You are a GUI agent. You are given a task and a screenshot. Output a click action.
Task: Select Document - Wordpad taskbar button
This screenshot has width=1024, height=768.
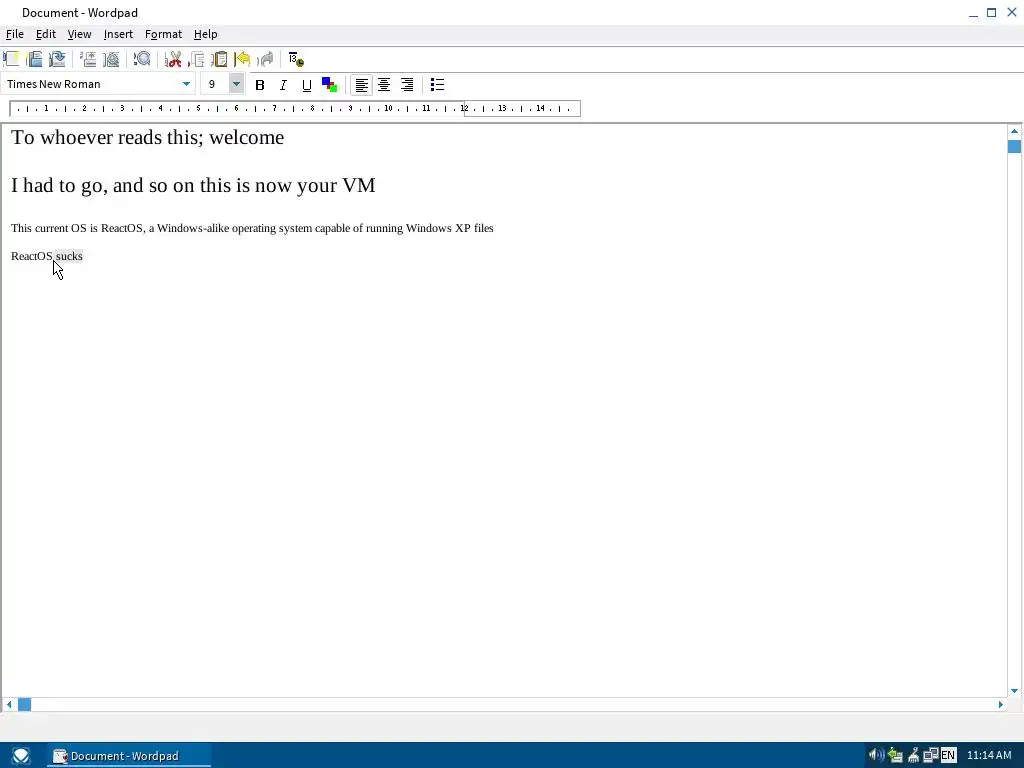(129, 756)
